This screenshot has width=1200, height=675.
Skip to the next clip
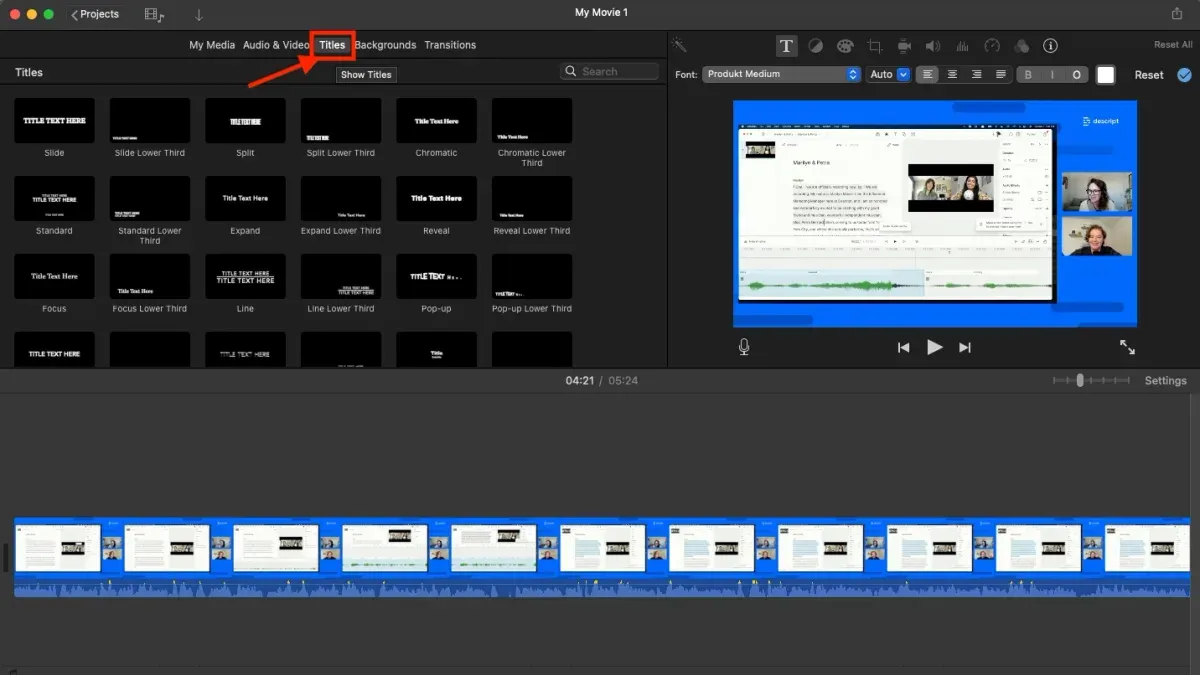point(965,347)
